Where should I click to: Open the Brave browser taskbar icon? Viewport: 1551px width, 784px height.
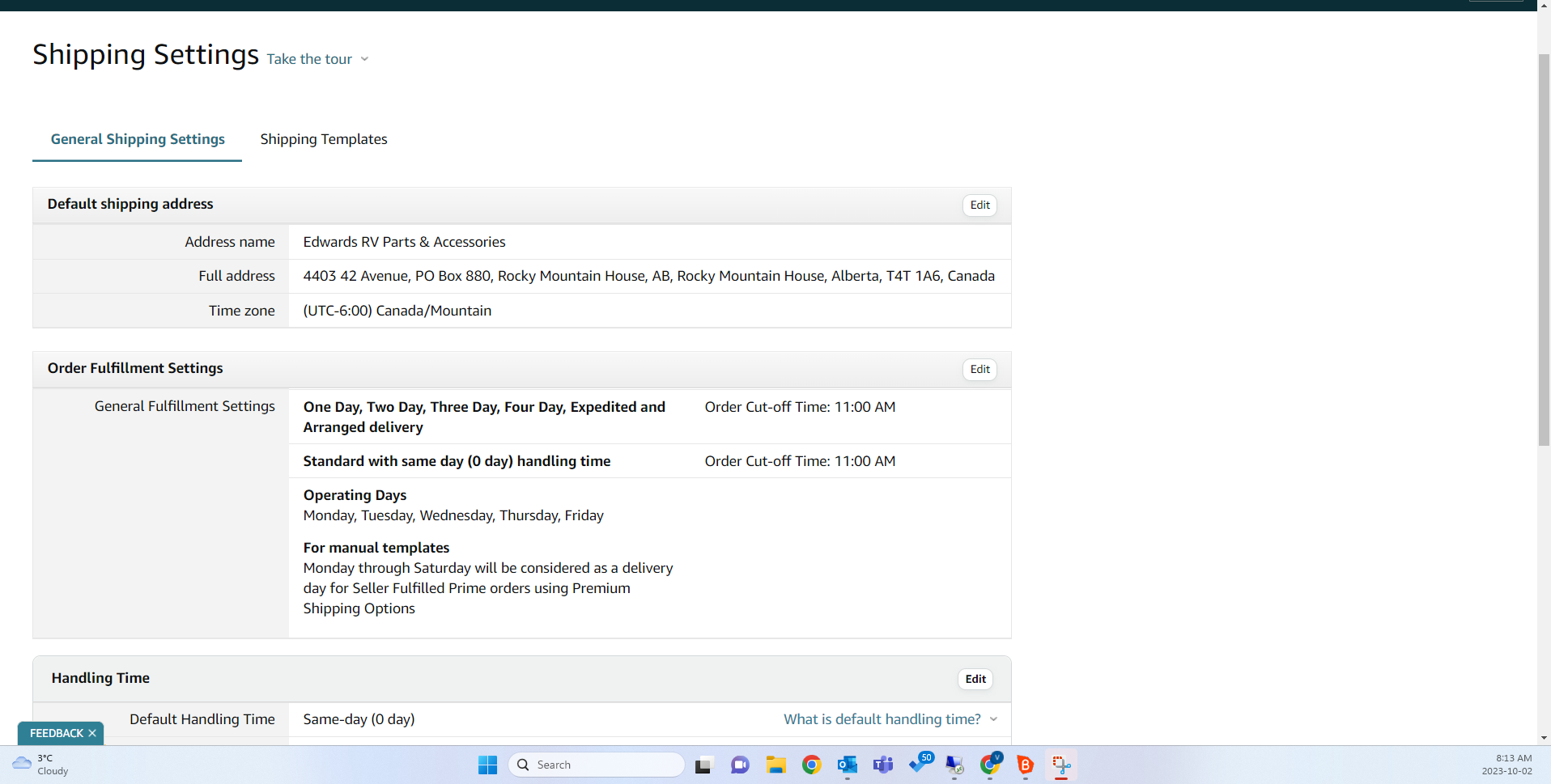click(1026, 765)
